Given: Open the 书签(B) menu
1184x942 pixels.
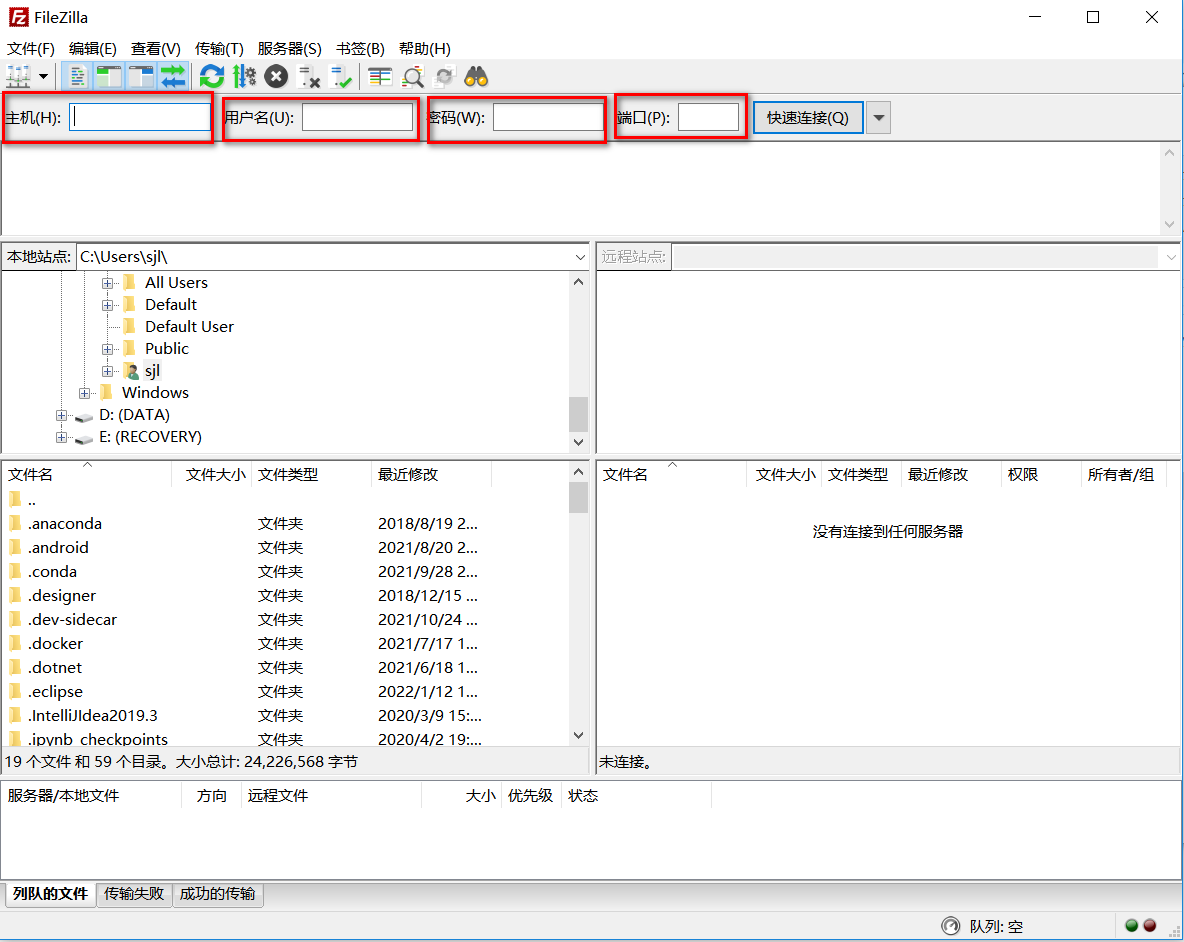Looking at the screenshot, I should 360,49.
